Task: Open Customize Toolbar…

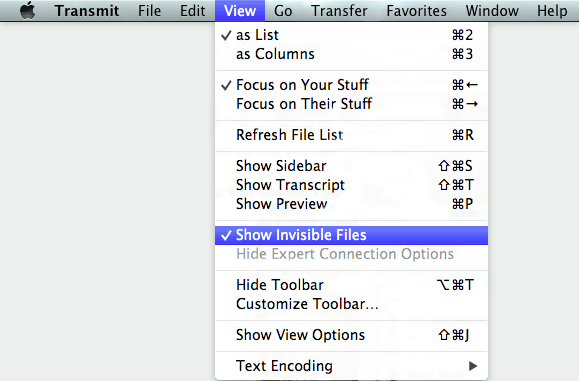Action: tap(351, 304)
